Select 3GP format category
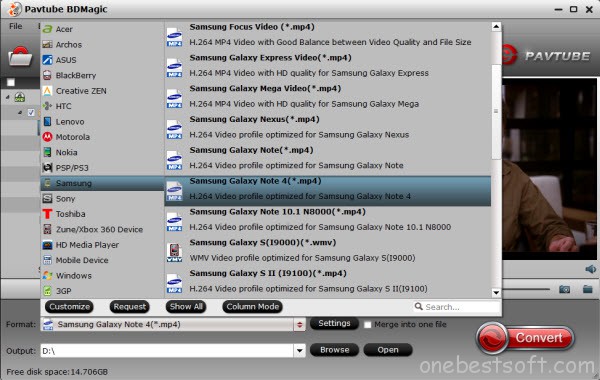Viewport: 600px width, 380px height. coord(103,291)
